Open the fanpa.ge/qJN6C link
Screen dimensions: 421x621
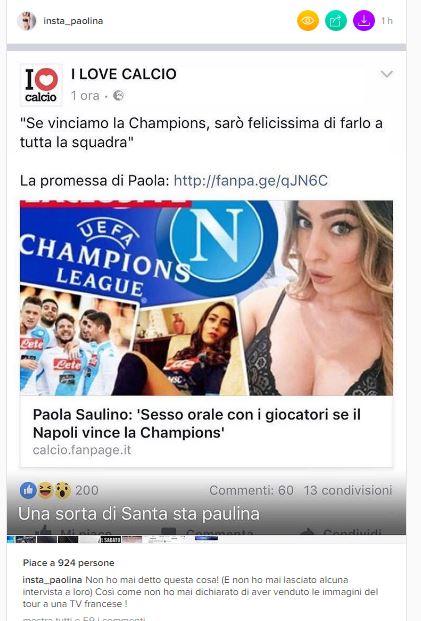click(251, 181)
